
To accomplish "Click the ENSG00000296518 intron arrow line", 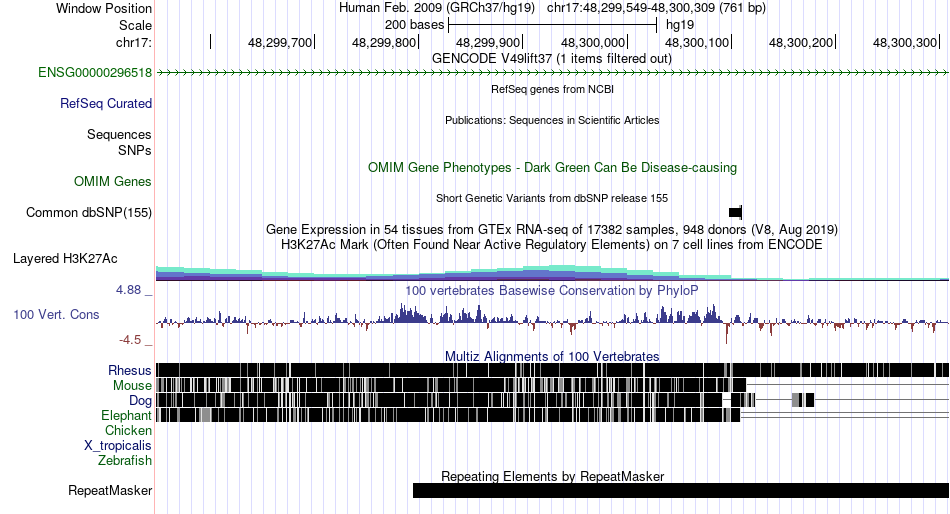I will [553, 73].
